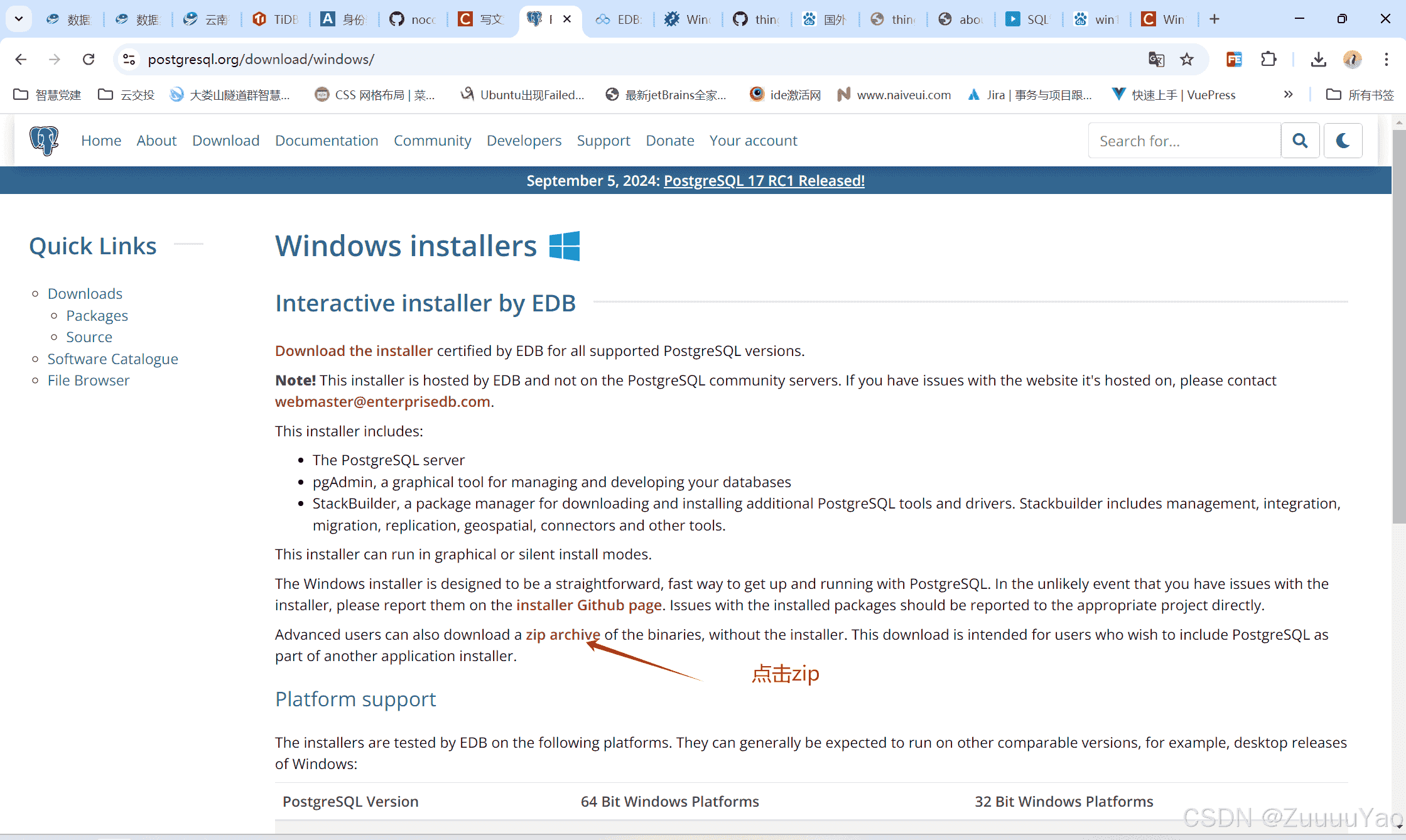Switch to the nocc GitHub tab
The height and width of the screenshot is (840, 1406).
click(413, 19)
